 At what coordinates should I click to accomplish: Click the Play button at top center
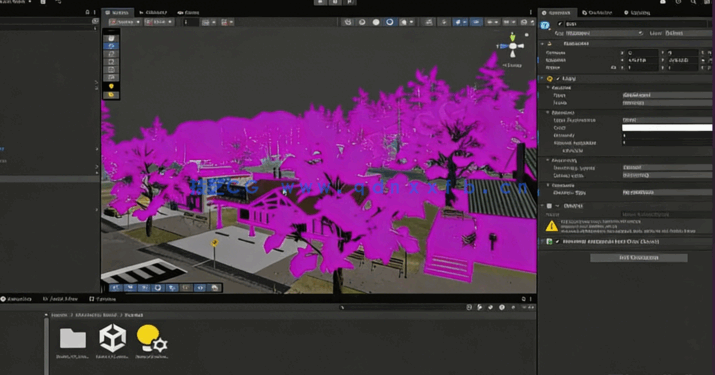pos(320,2)
